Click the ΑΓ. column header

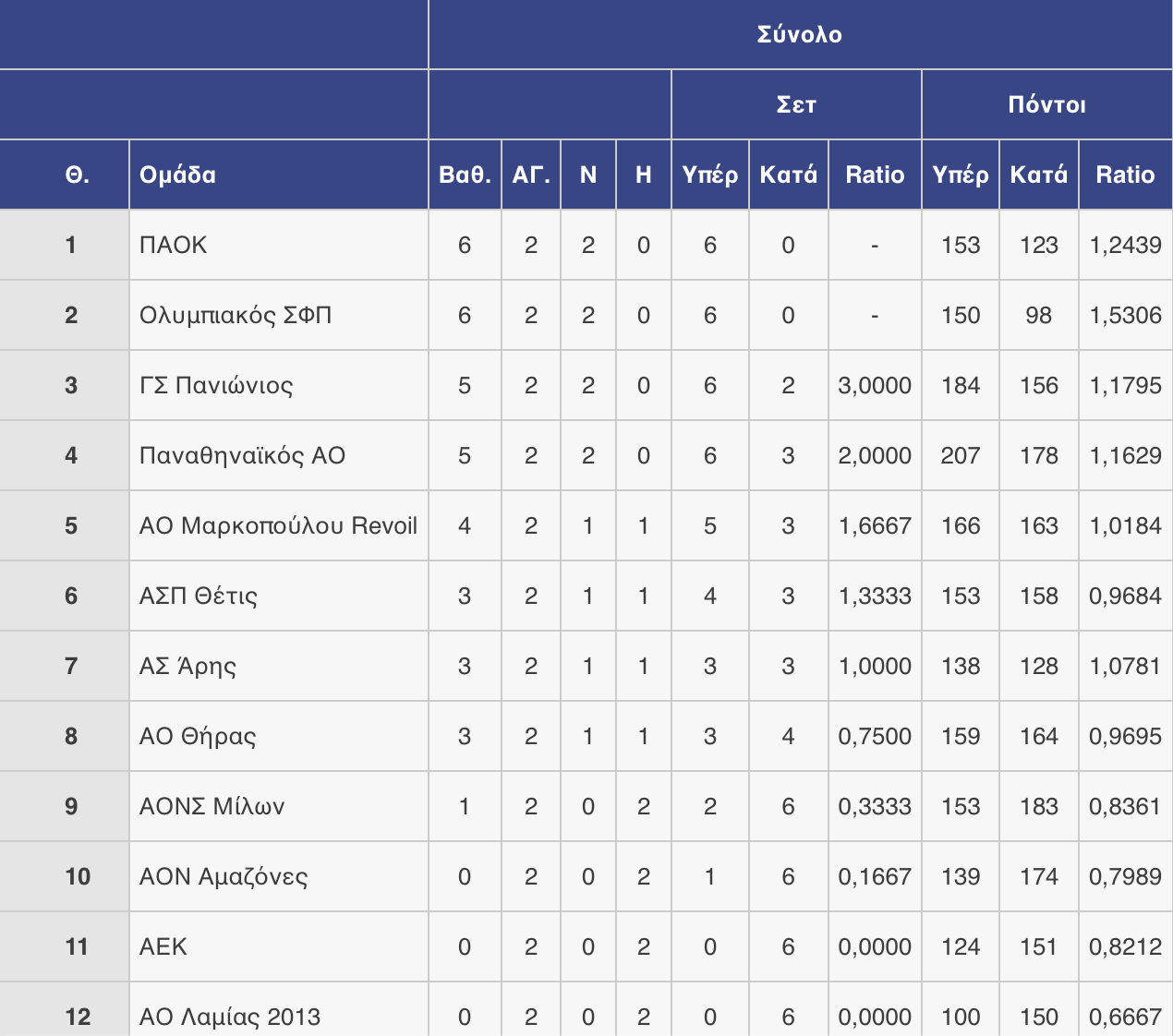click(x=531, y=175)
